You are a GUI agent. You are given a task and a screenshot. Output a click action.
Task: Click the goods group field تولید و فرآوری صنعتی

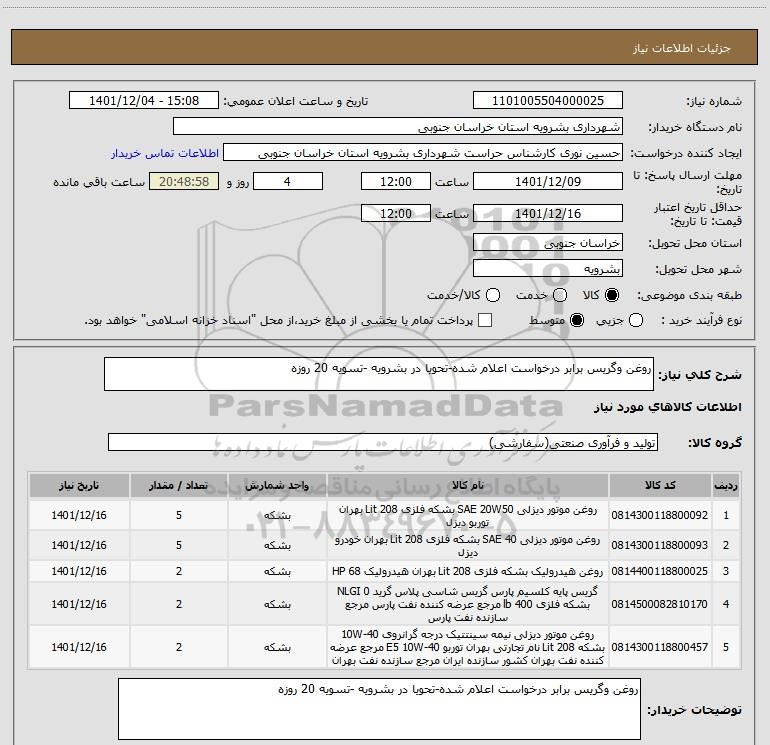[x=383, y=442]
